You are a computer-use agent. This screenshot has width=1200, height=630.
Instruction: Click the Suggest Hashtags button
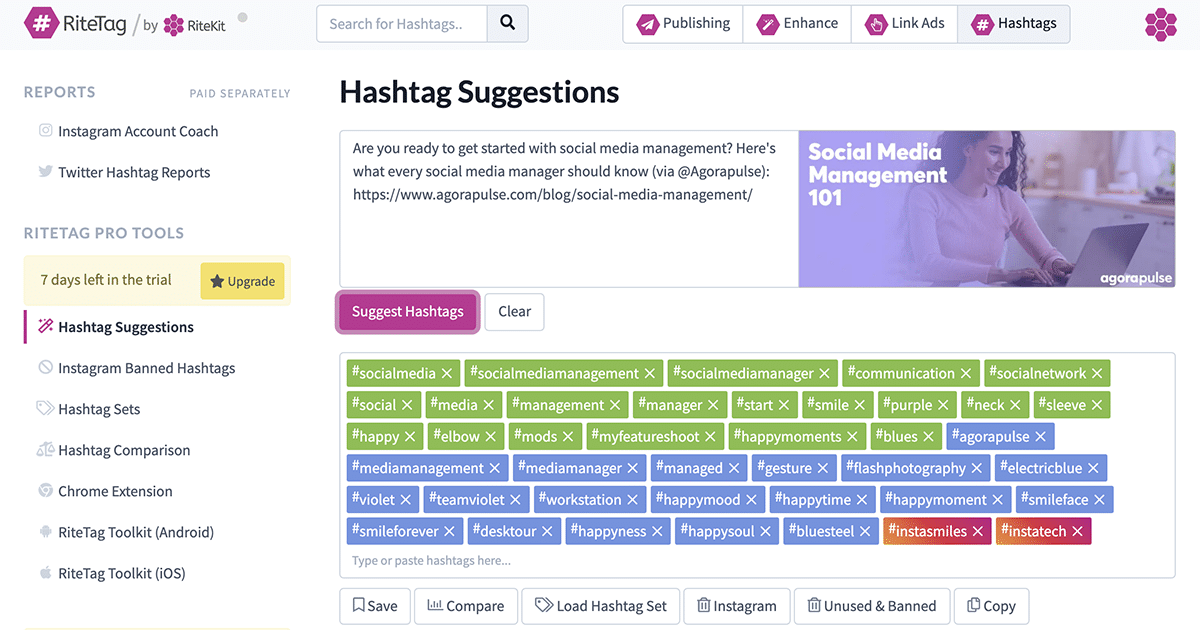pyautogui.click(x=408, y=312)
